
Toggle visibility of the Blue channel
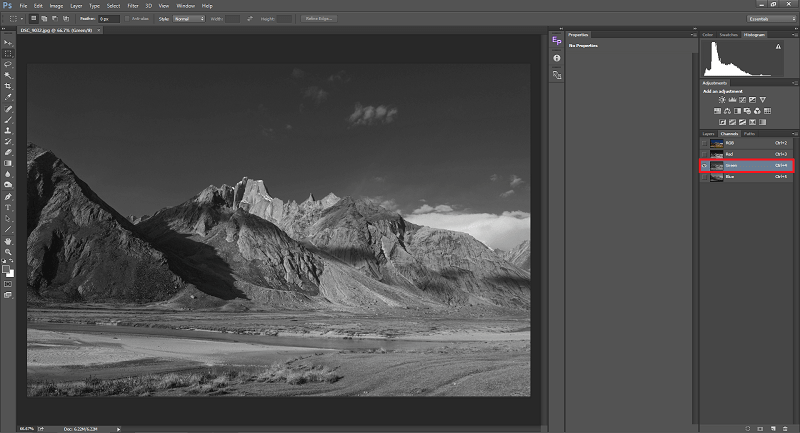(704, 177)
